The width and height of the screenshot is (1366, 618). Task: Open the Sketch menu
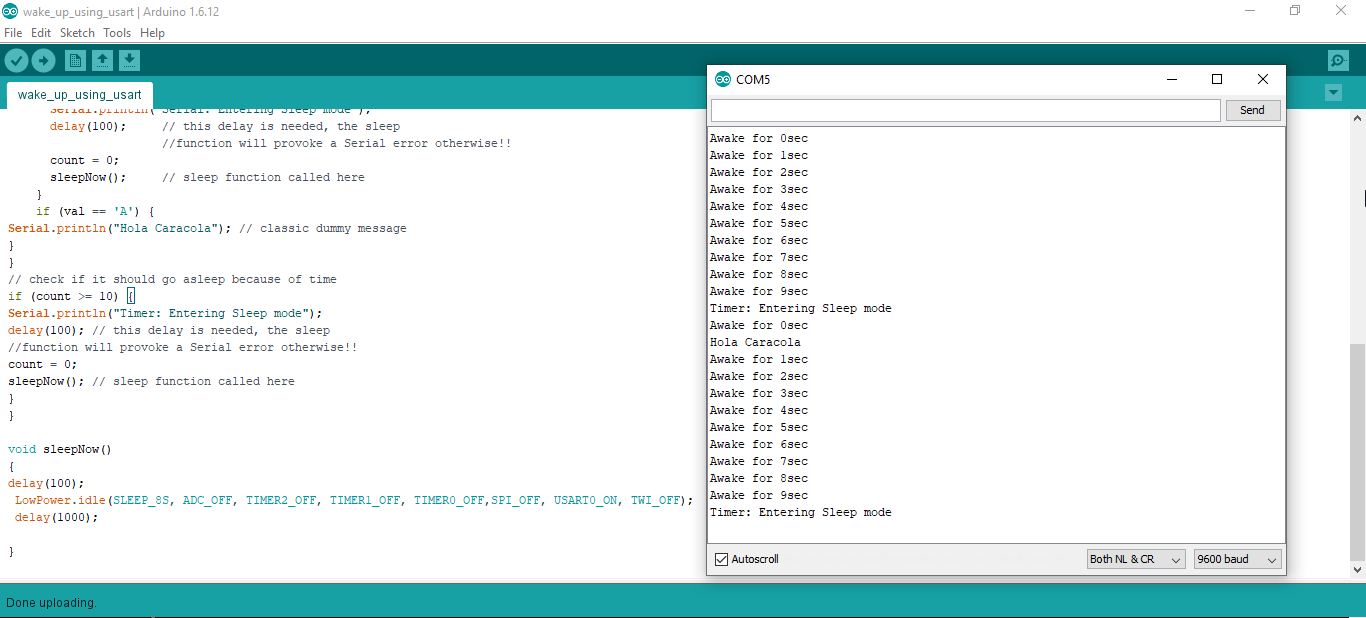pyautogui.click(x=77, y=33)
